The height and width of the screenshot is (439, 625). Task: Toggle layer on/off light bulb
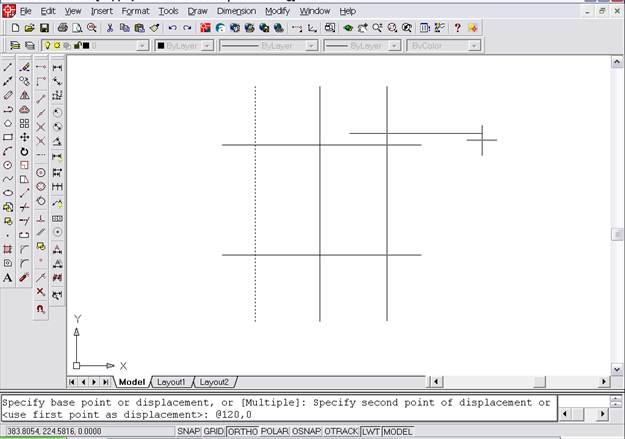[x=47, y=45]
